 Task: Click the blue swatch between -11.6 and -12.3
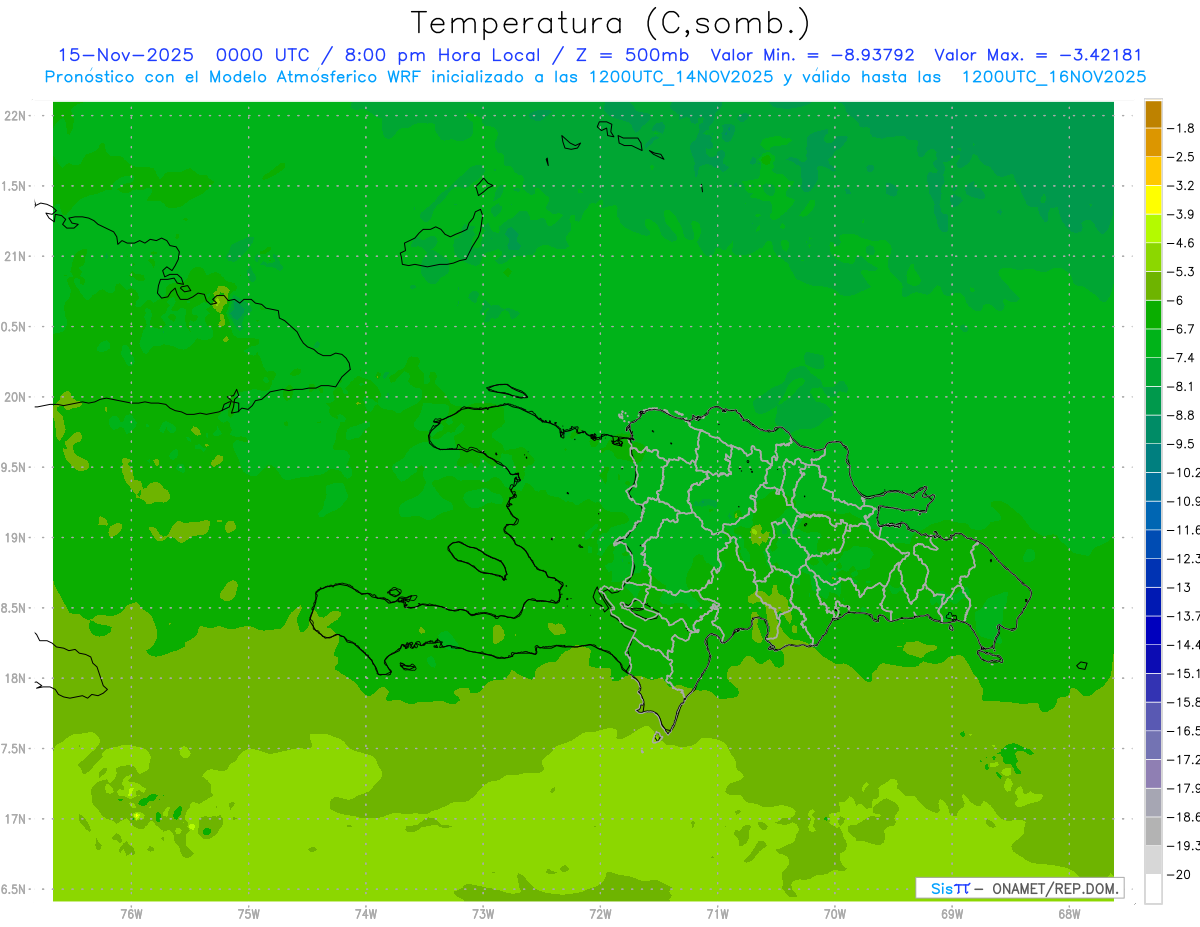point(1153,544)
